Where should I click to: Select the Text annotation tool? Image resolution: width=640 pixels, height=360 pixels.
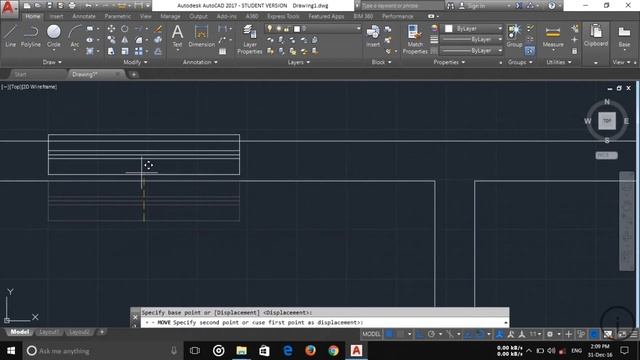177,36
